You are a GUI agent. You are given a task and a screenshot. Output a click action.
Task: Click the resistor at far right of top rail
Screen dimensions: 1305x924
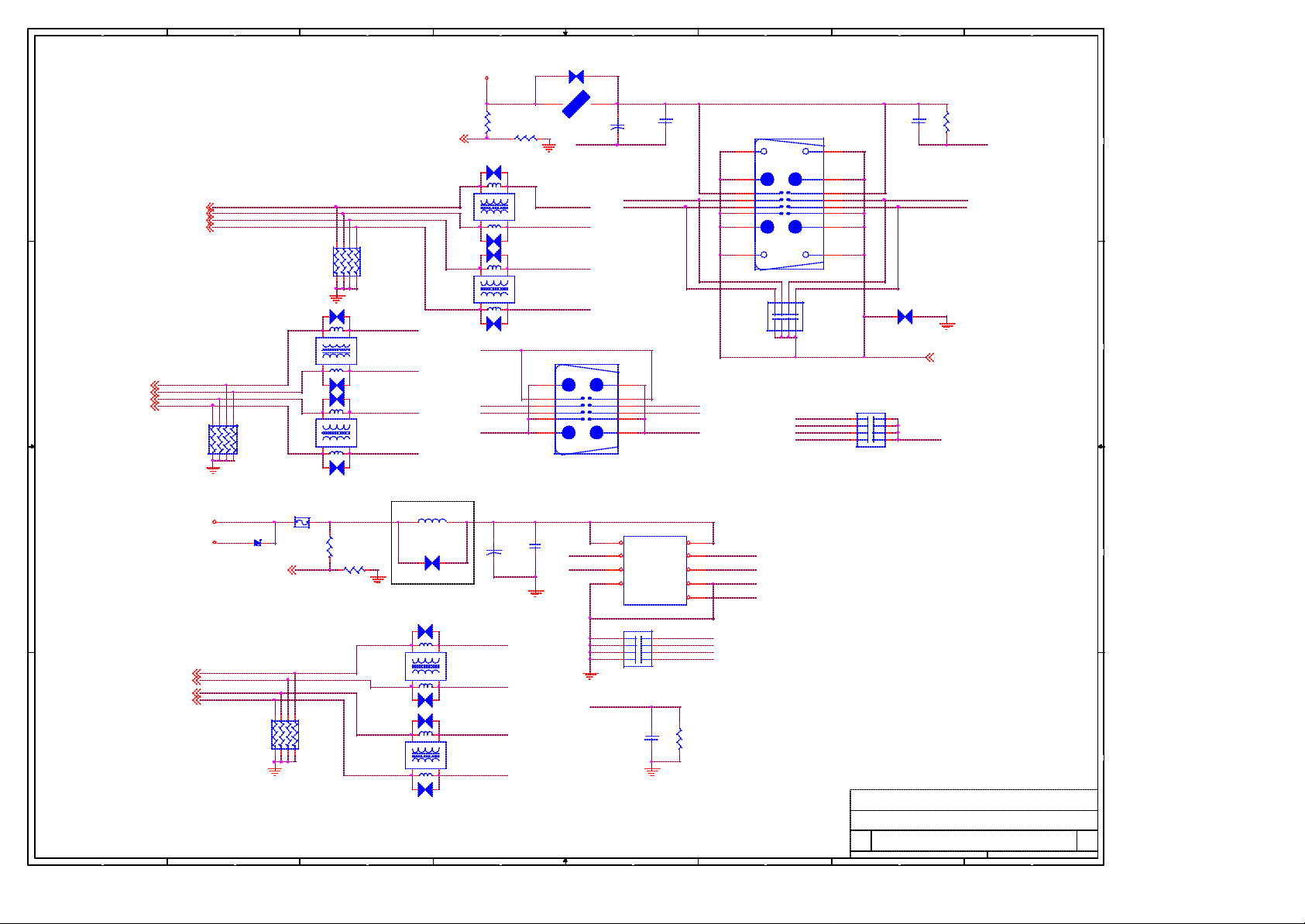946,122
